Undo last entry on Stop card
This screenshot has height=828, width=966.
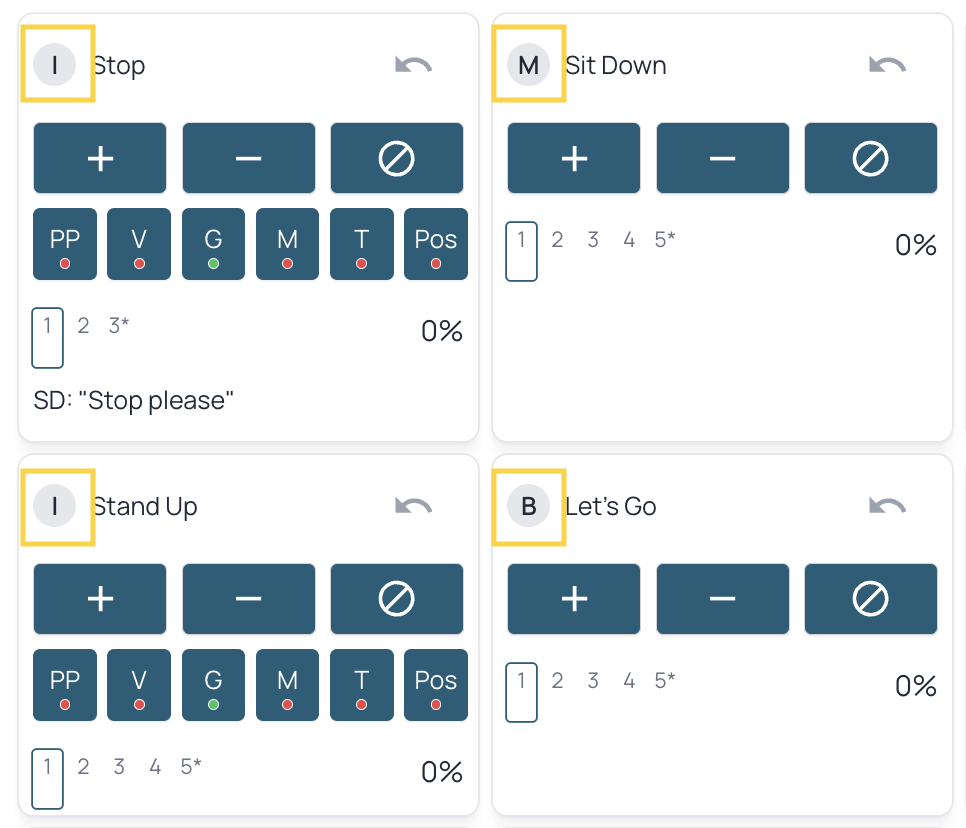pyautogui.click(x=413, y=65)
